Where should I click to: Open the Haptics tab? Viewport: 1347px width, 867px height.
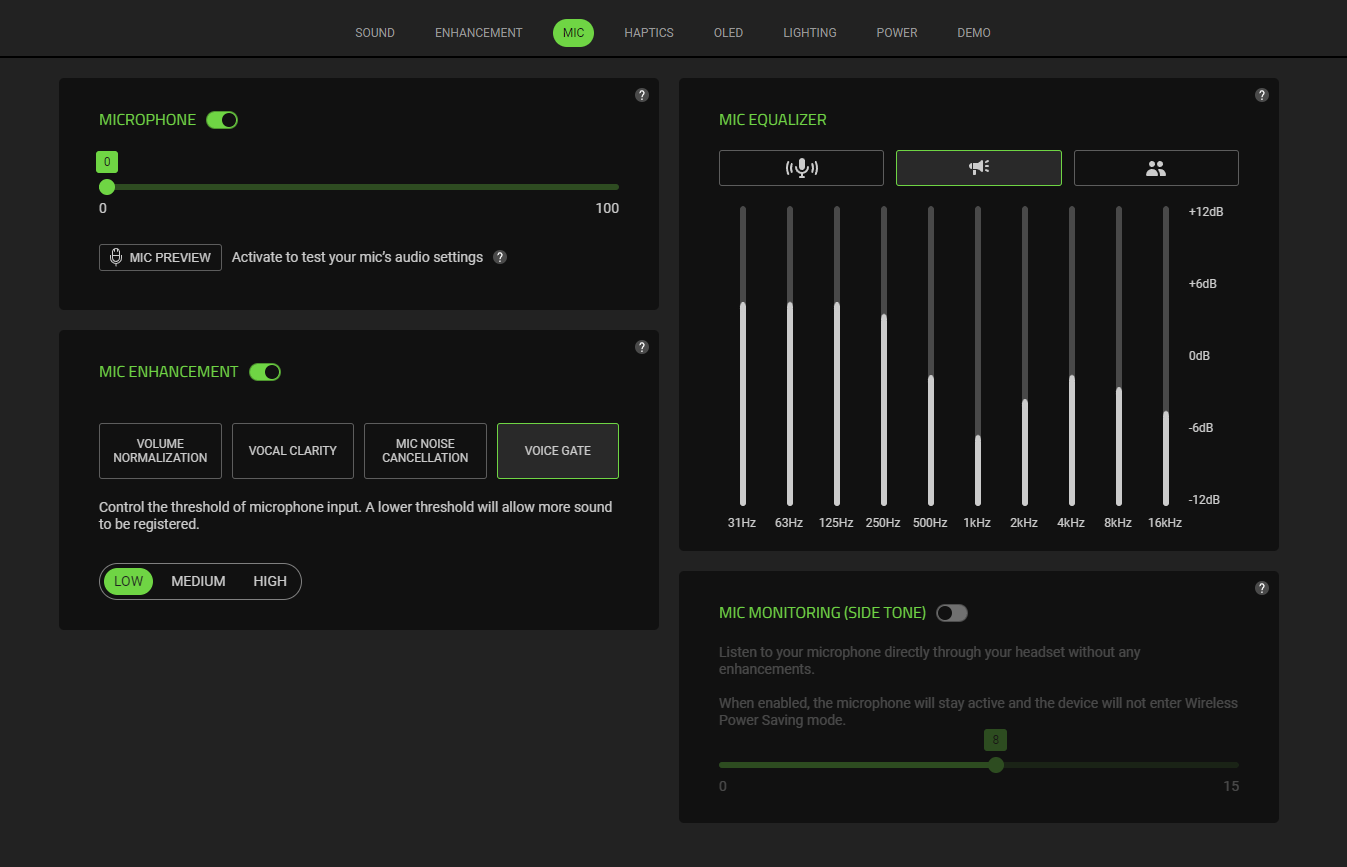point(649,33)
